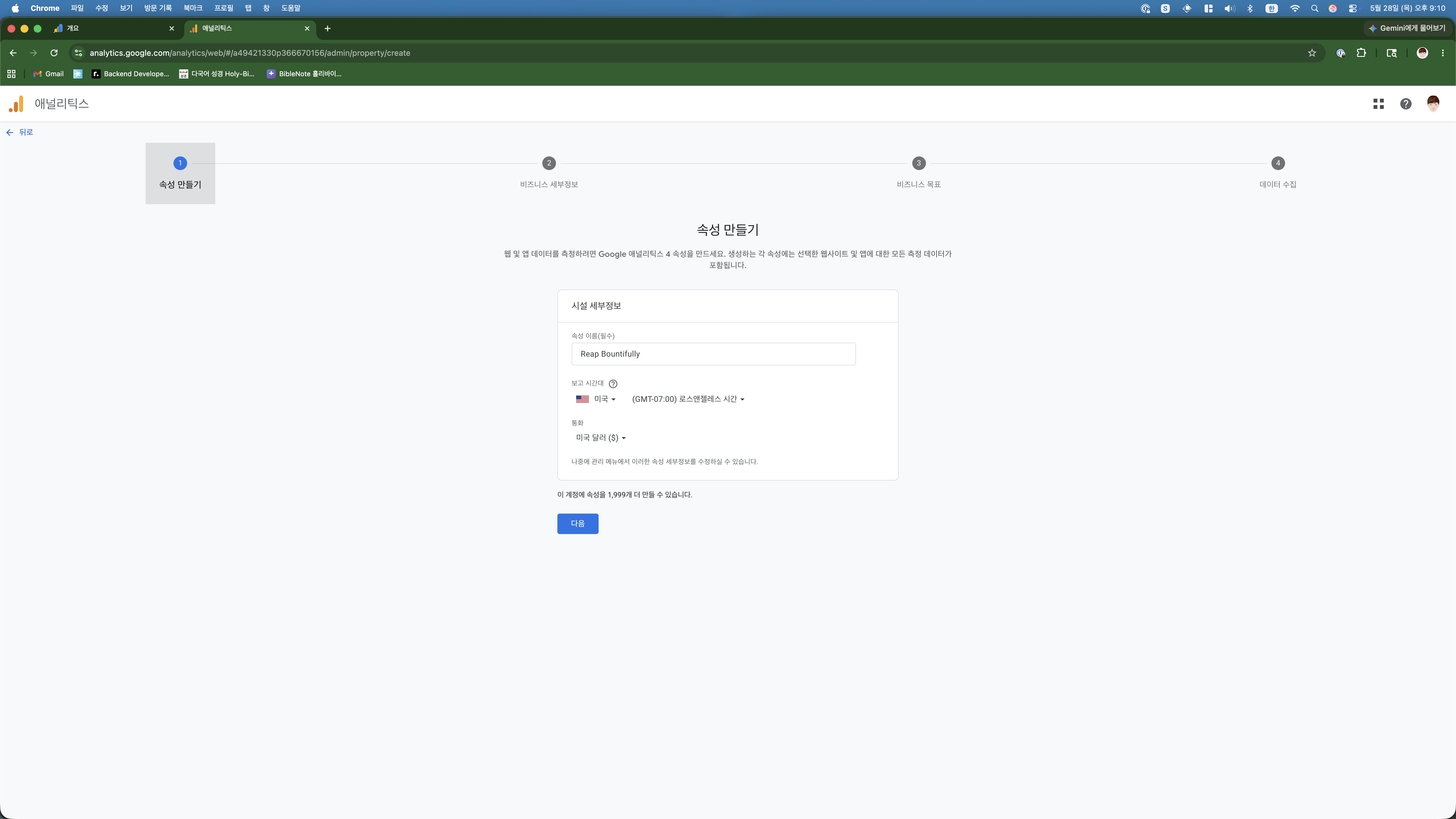Click the Google Analytics logo icon

(16, 104)
